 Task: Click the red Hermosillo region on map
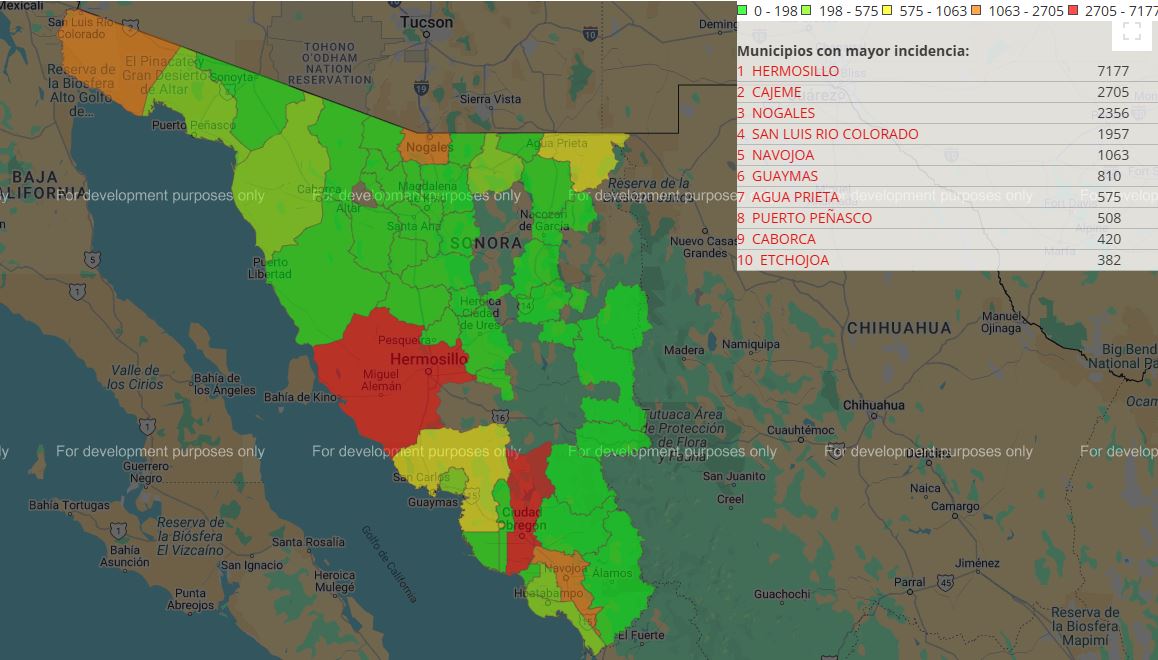[380, 380]
